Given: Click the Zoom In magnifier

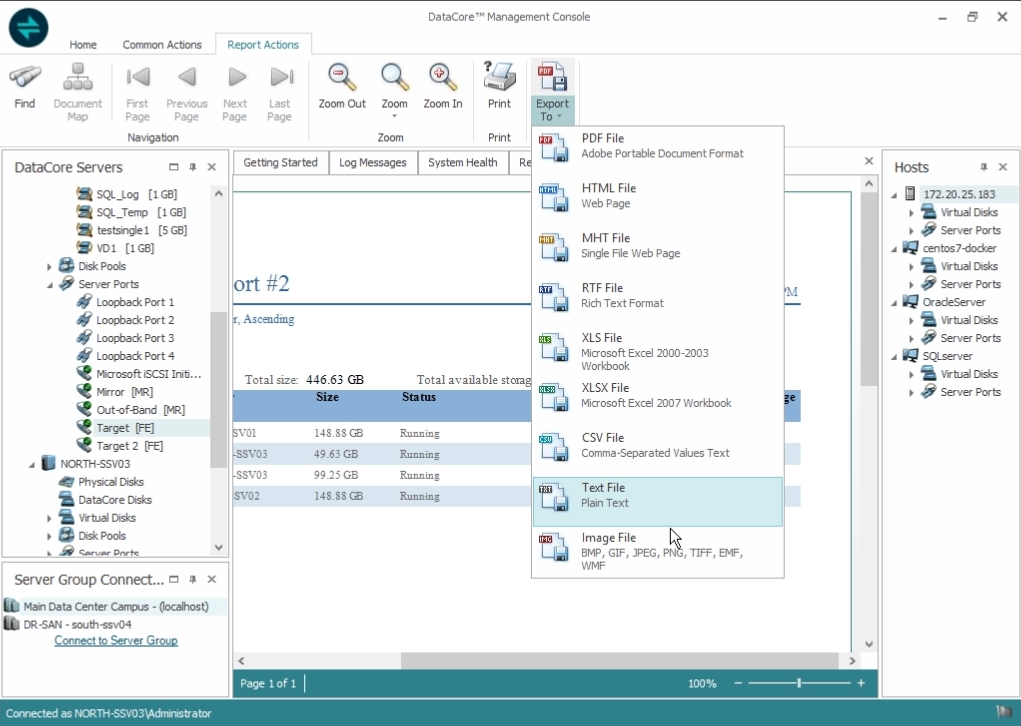Looking at the screenshot, I should click(x=443, y=78).
